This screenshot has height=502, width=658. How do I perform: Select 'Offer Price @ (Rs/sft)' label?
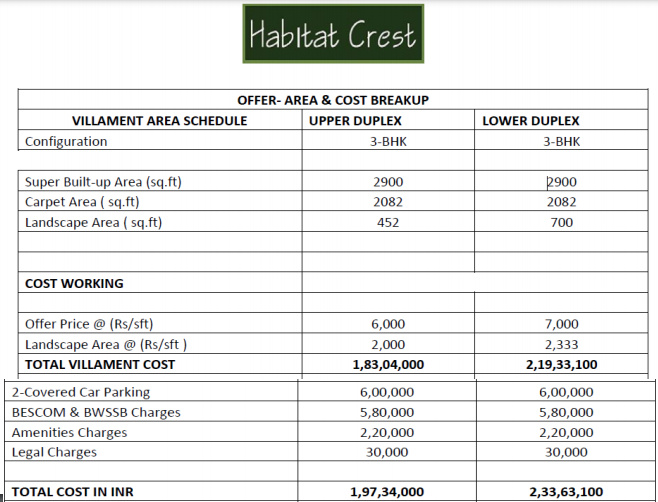(x=89, y=324)
